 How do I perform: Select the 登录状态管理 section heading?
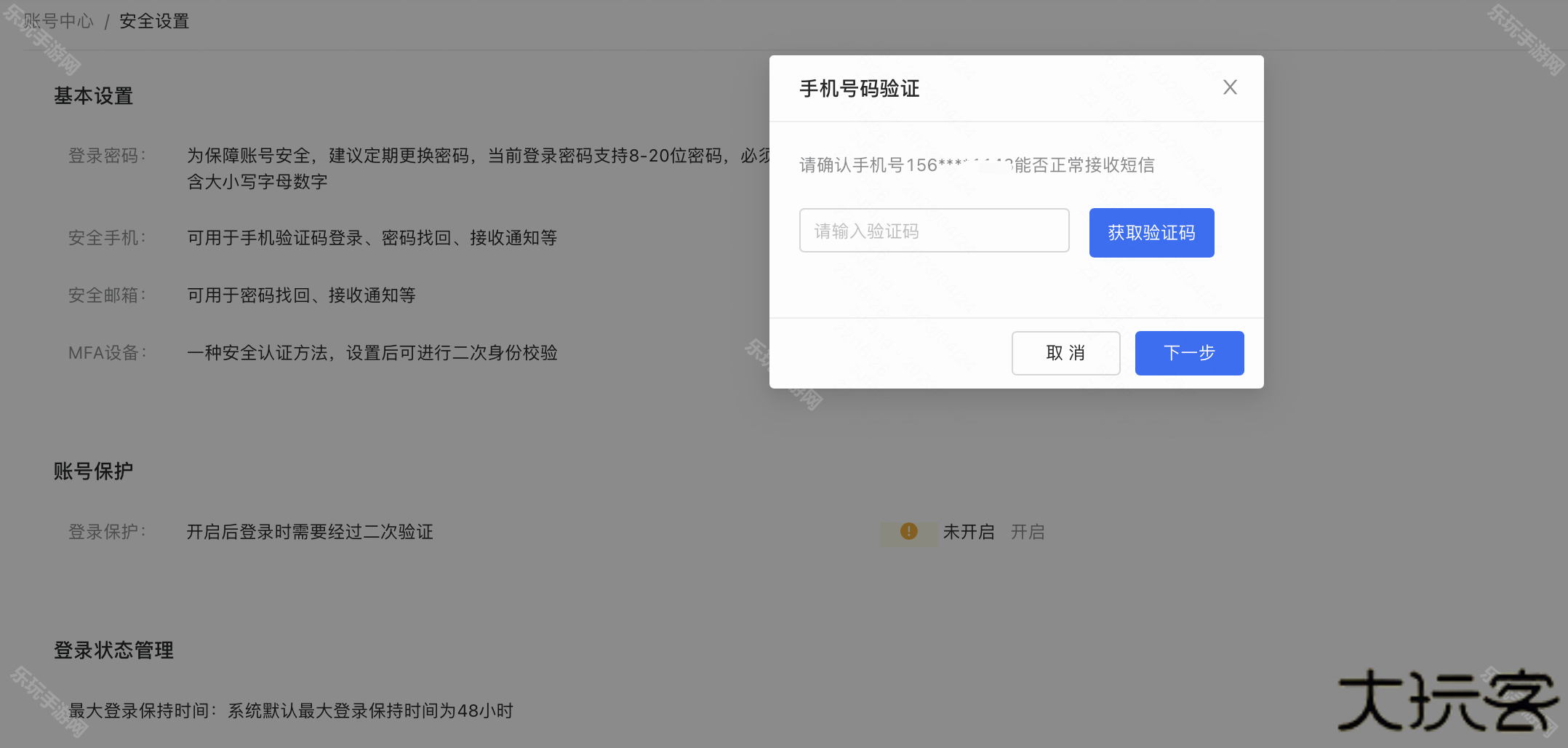coord(113,650)
